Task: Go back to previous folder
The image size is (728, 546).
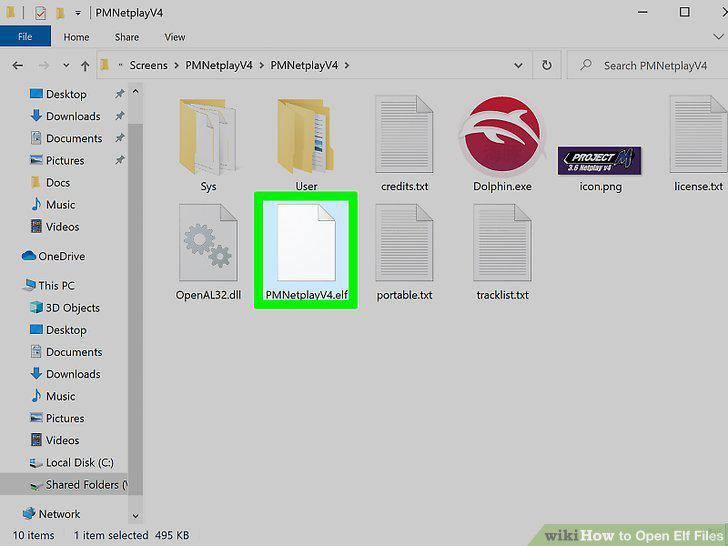Action: (18, 65)
